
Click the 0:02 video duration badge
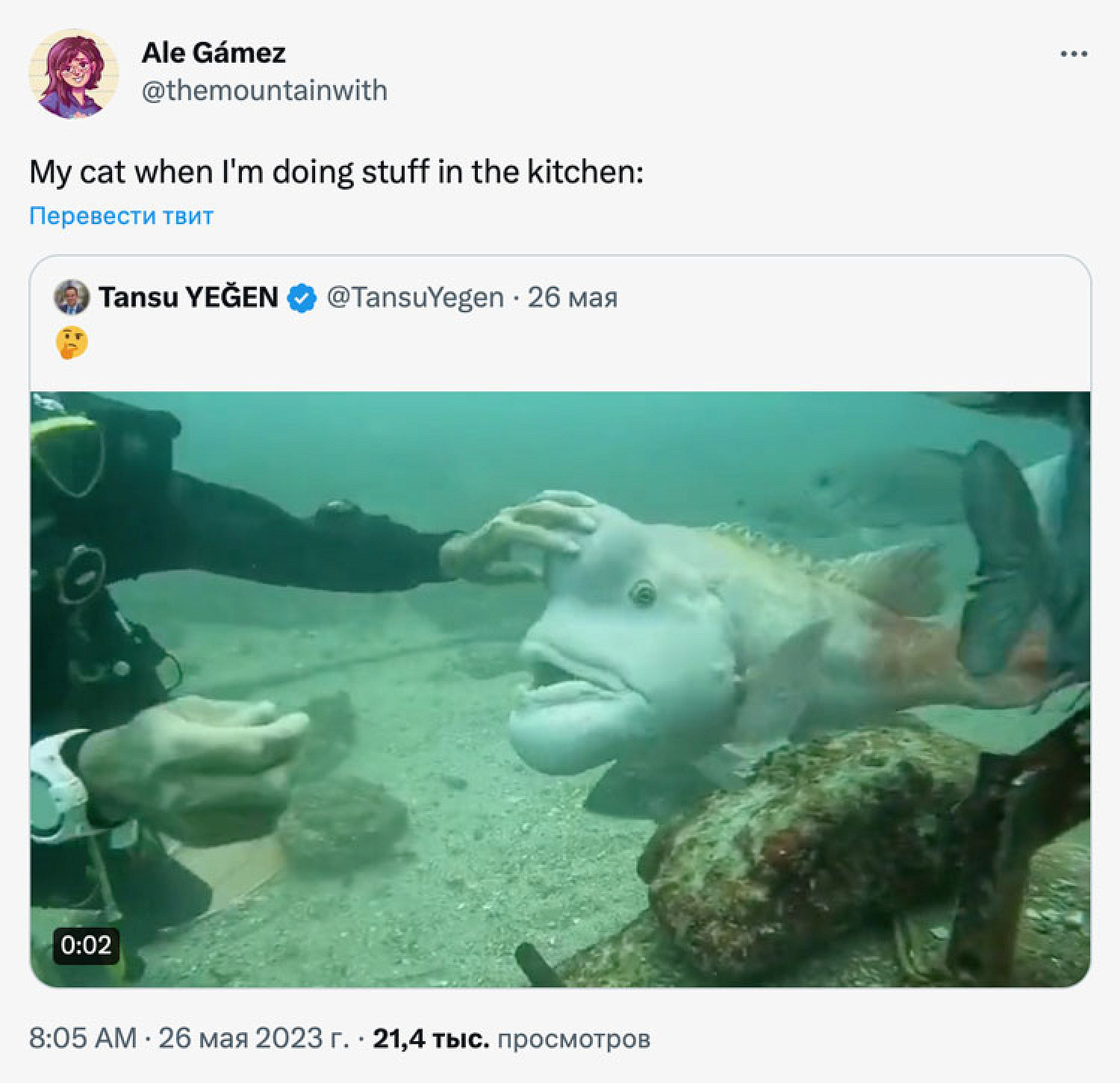[x=86, y=945]
